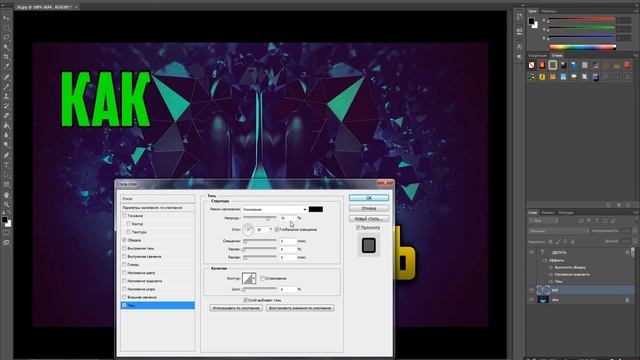The height and width of the screenshot is (360, 640).
Task: Apply the 'no style' swatch in Styles panel
Action: click(x=531, y=65)
